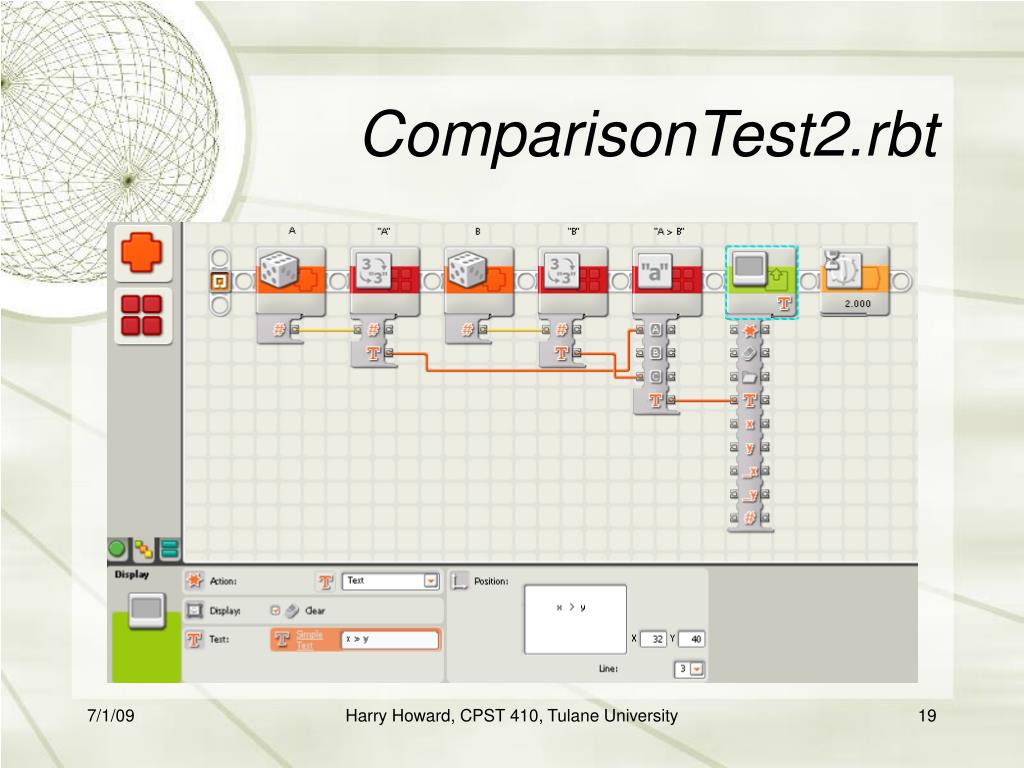The image size is (1024, 768).
Task: Click the Y position field showing 40
Action: 691,639
